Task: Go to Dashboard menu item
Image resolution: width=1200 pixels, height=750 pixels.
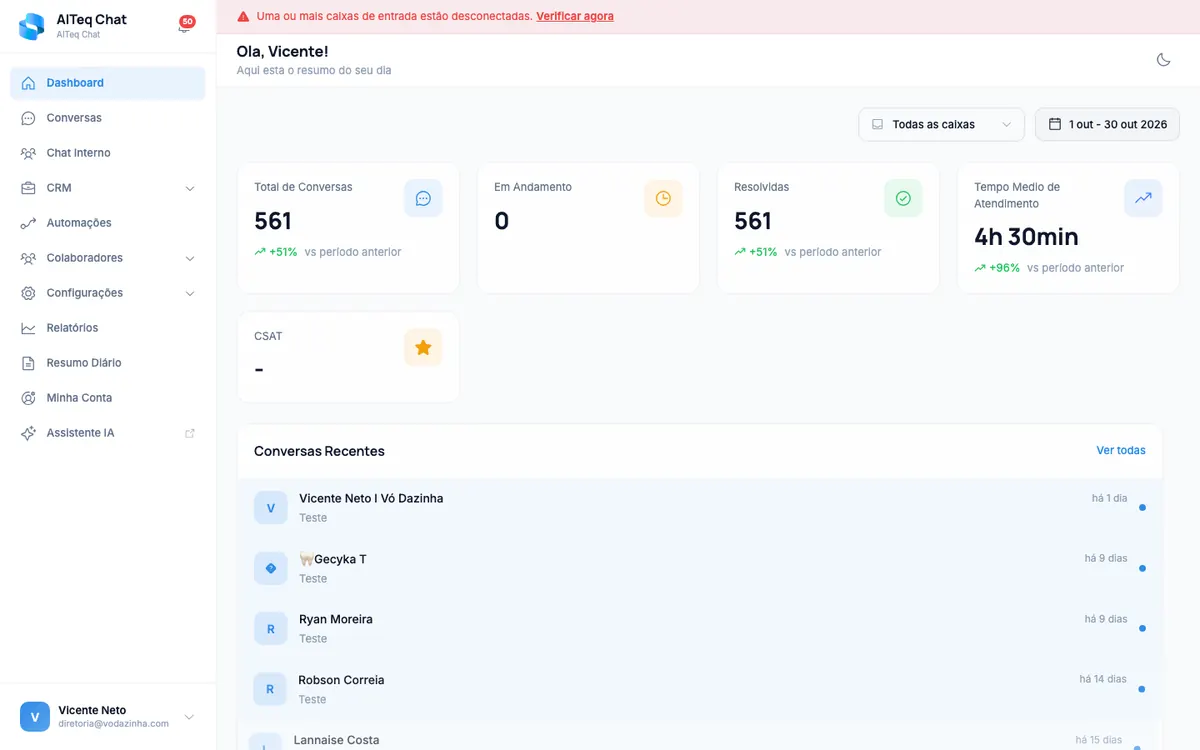Action: 108,83
